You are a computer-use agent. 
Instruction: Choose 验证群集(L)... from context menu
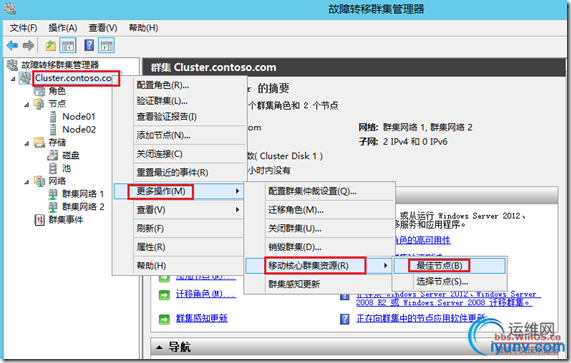click(162, 101)
